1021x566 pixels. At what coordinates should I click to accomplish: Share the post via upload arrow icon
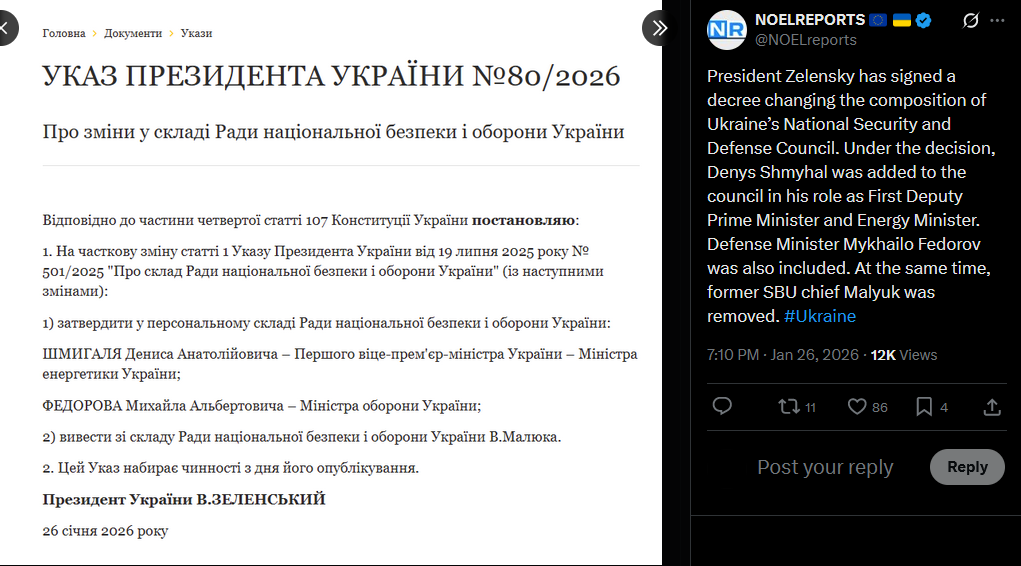pyautogui.click(x=992, y=407)
